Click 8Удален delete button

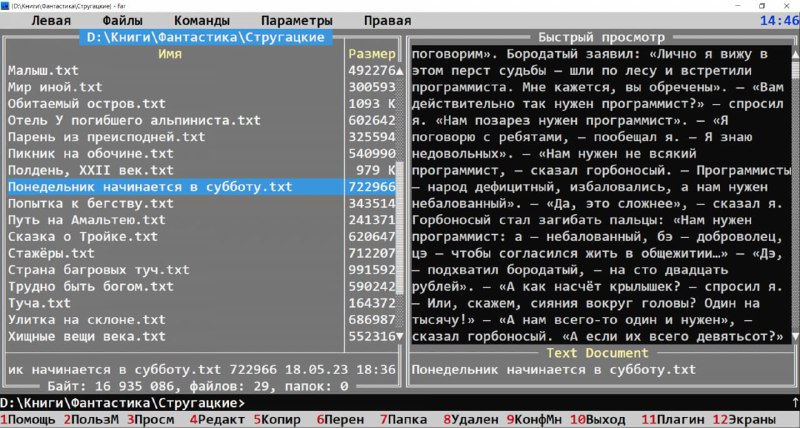click(471, 420)
